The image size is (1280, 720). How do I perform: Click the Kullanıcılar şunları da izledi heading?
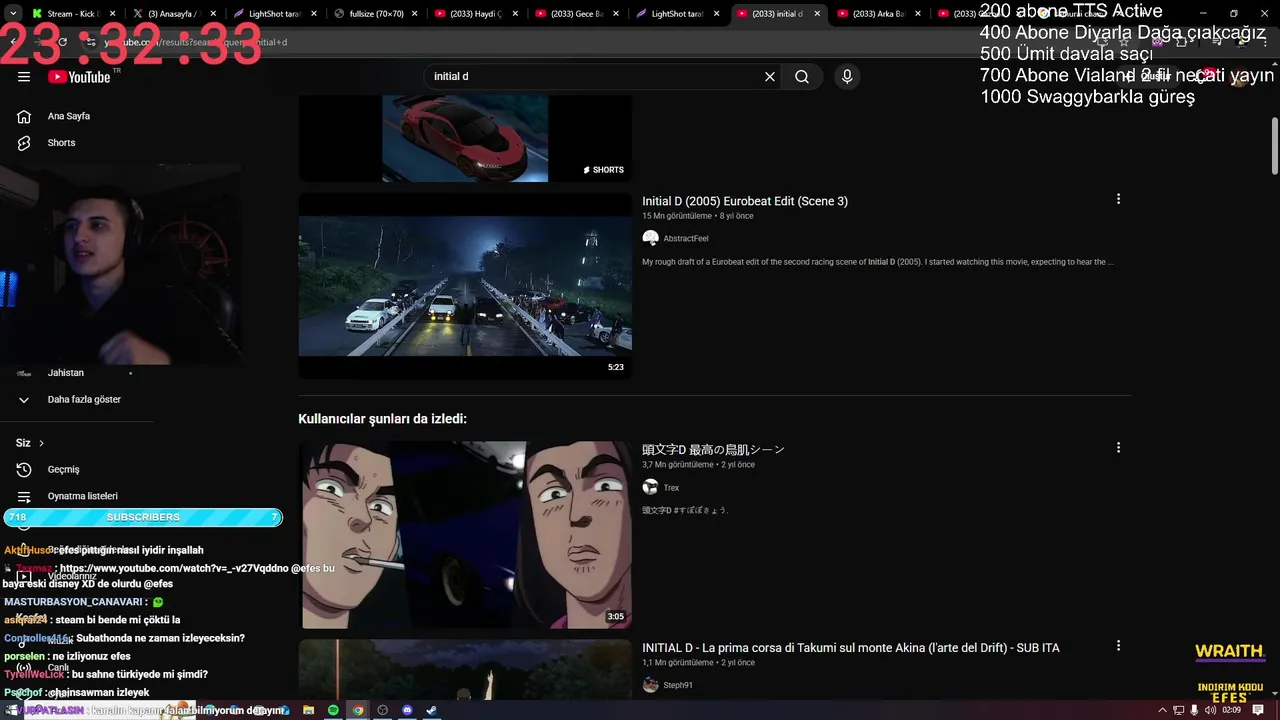pyautogui.click(x=382, y=419)
